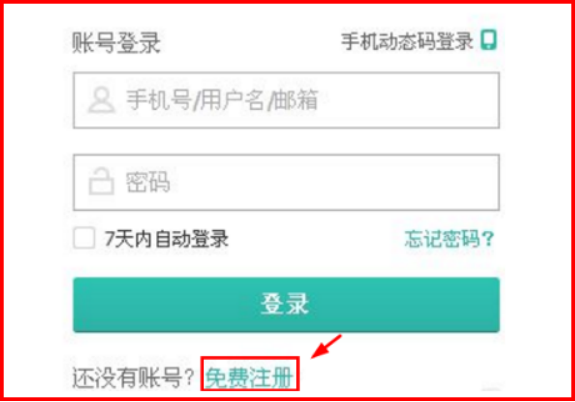Toggle auto-login via the 7天内自动登录 label text
Screen dimensions: 575x402
coord(166,239)
